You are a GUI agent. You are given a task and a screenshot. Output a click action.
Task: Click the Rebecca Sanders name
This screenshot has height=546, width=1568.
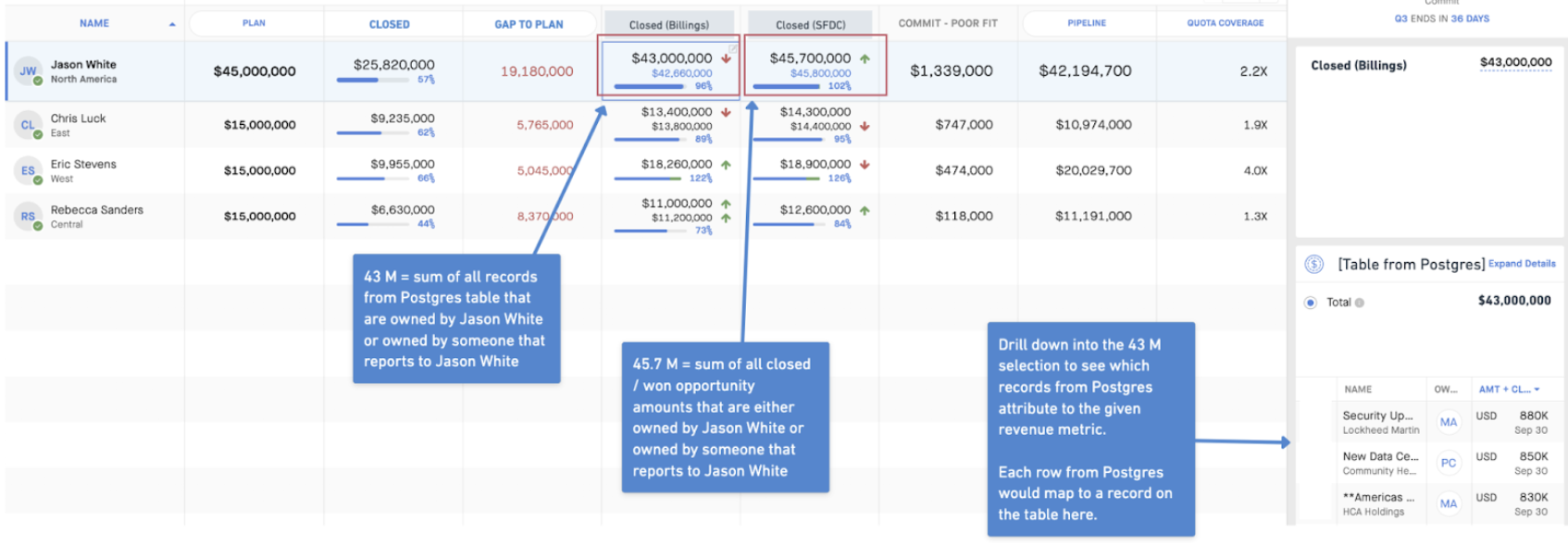coord(97,210)
